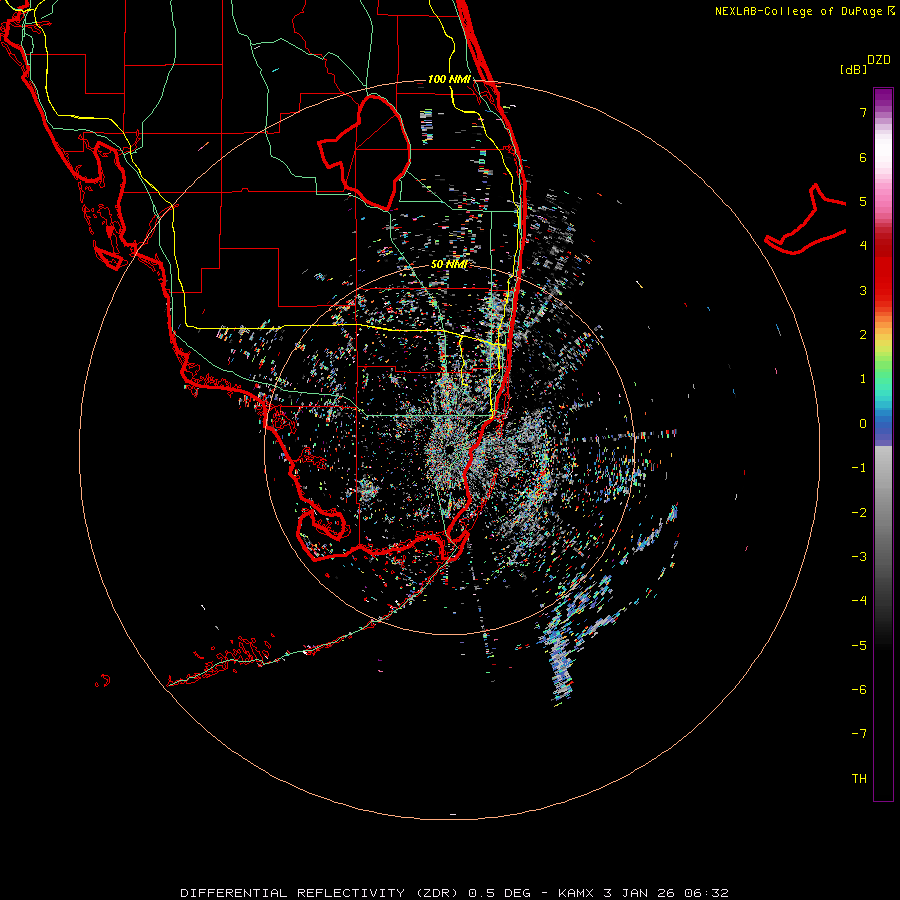
Task: Click the 6 value on the color scale
Action: [x=863, y=157]
